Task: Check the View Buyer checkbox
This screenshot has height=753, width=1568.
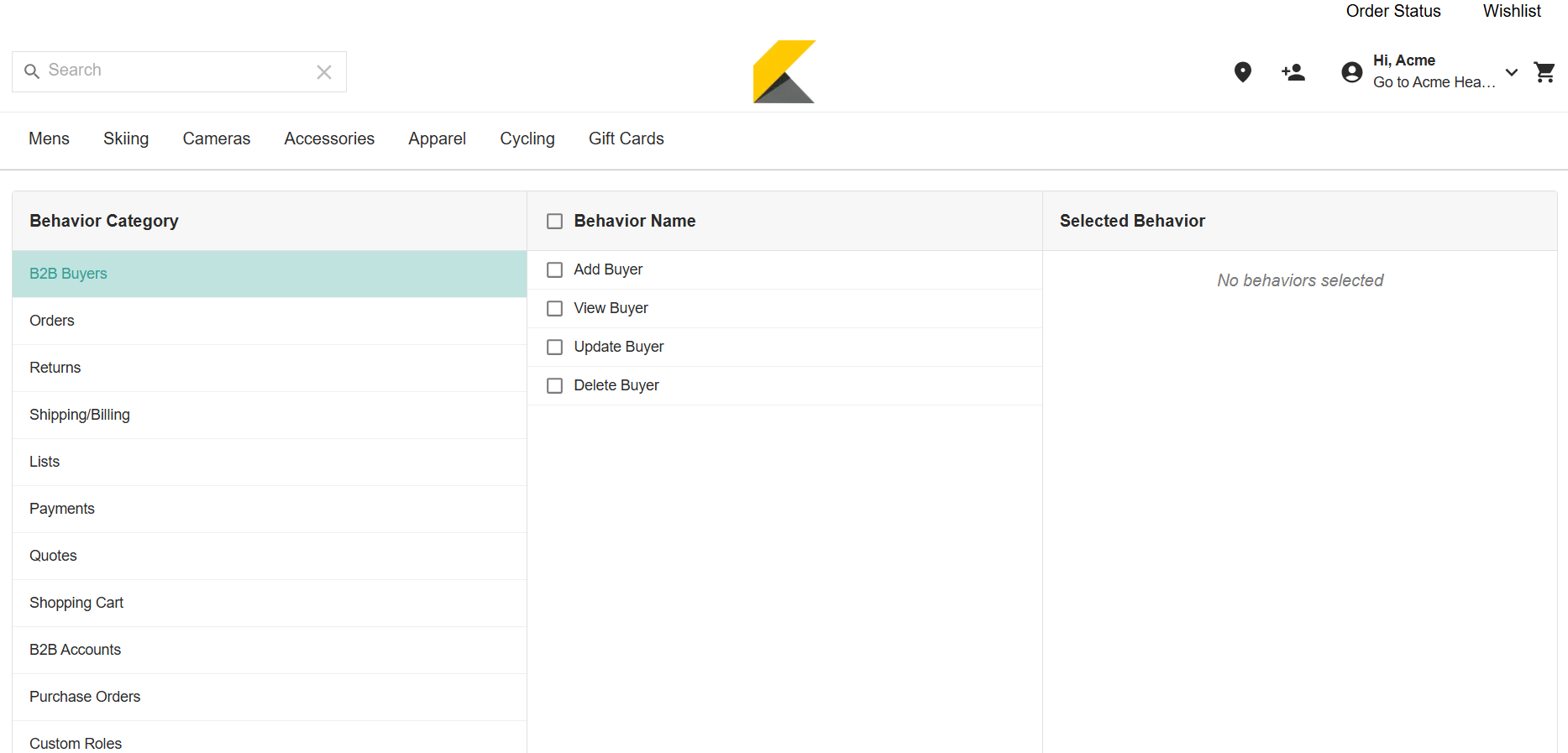Action: (554, 309)
